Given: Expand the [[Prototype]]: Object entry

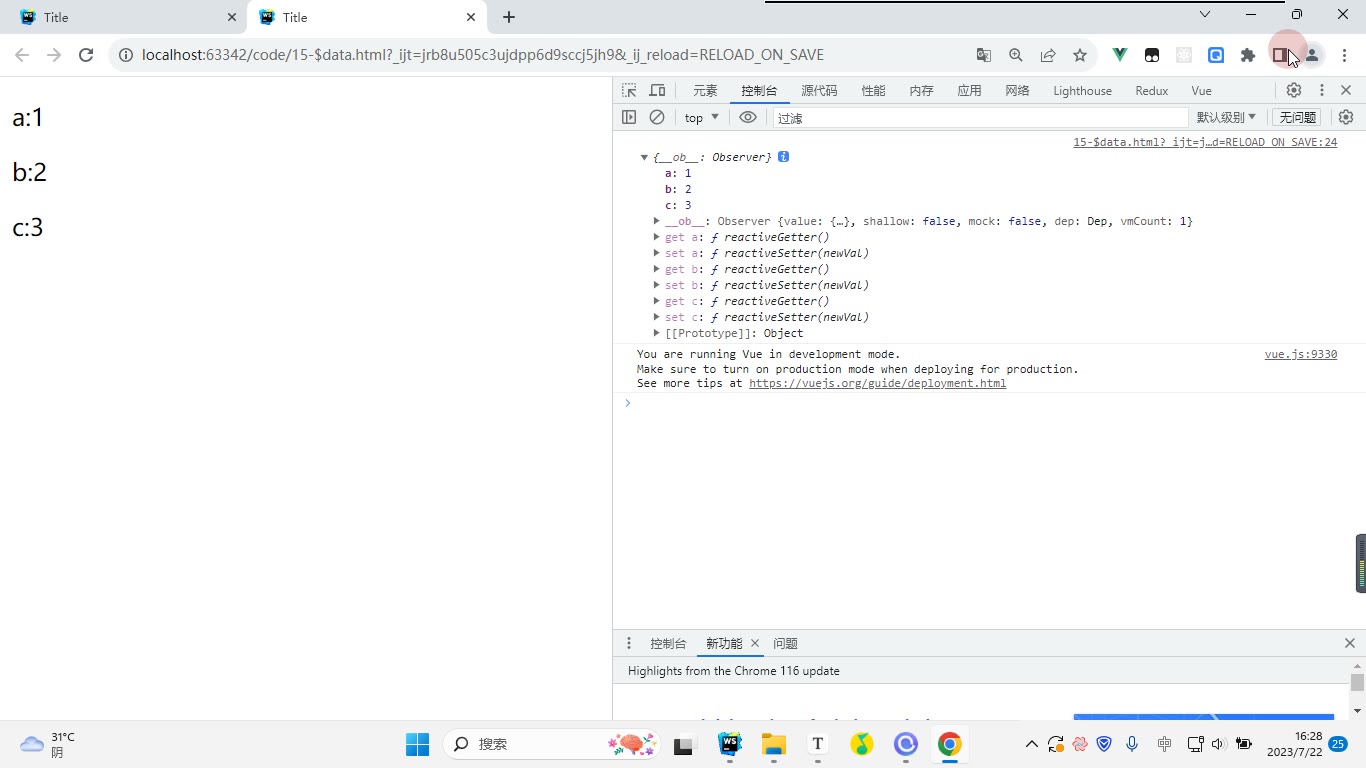Looking at the screenshot, I should (657, 333).
